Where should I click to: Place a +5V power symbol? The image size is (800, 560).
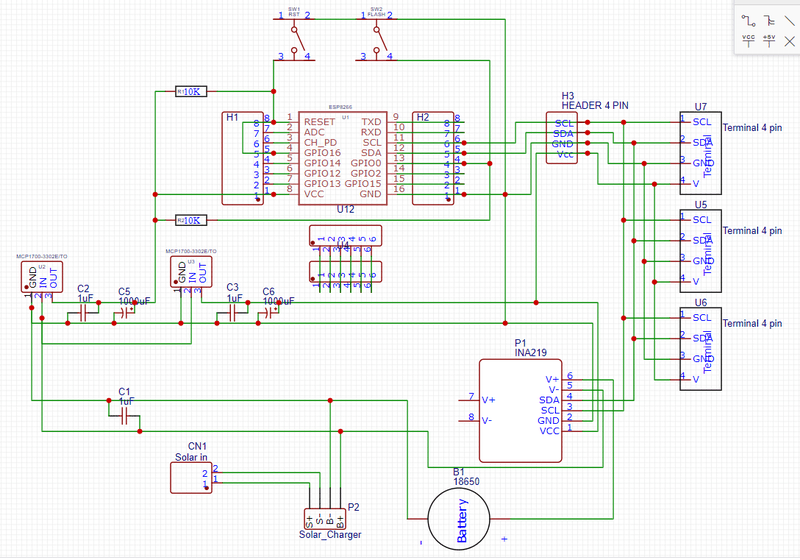(769, 41)
